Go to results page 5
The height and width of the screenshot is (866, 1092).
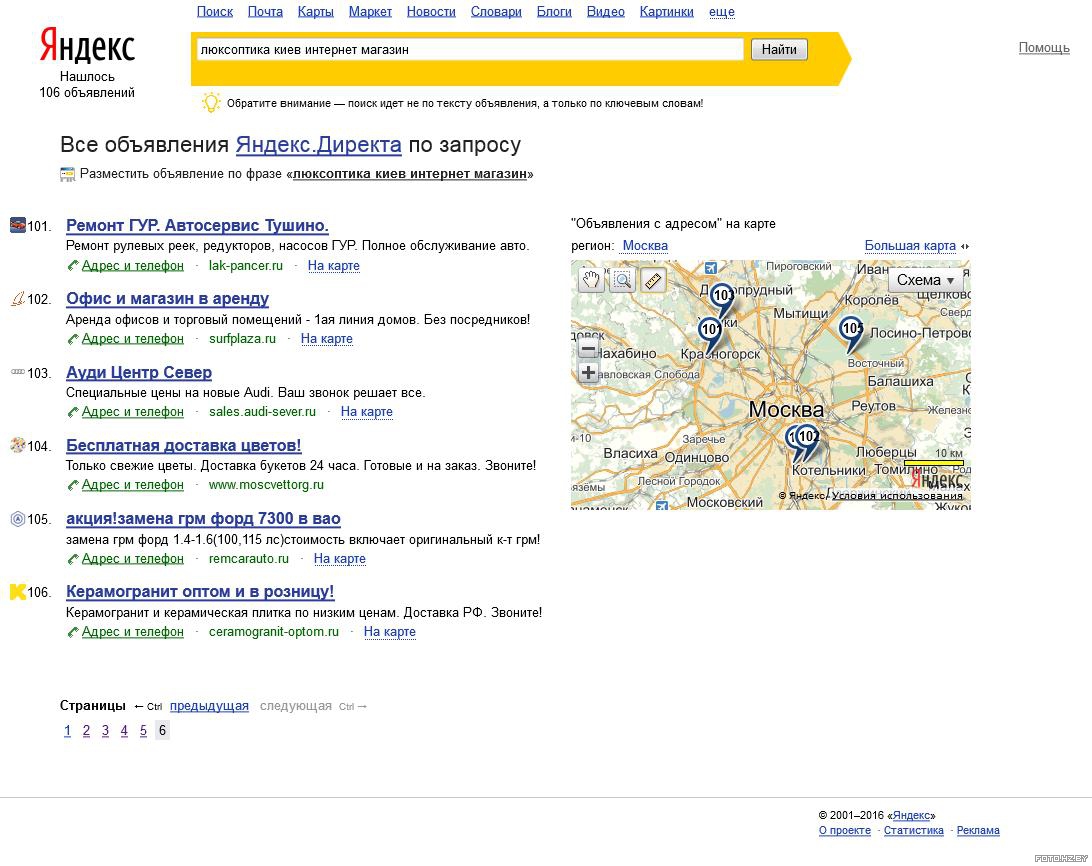click(143, 730)
